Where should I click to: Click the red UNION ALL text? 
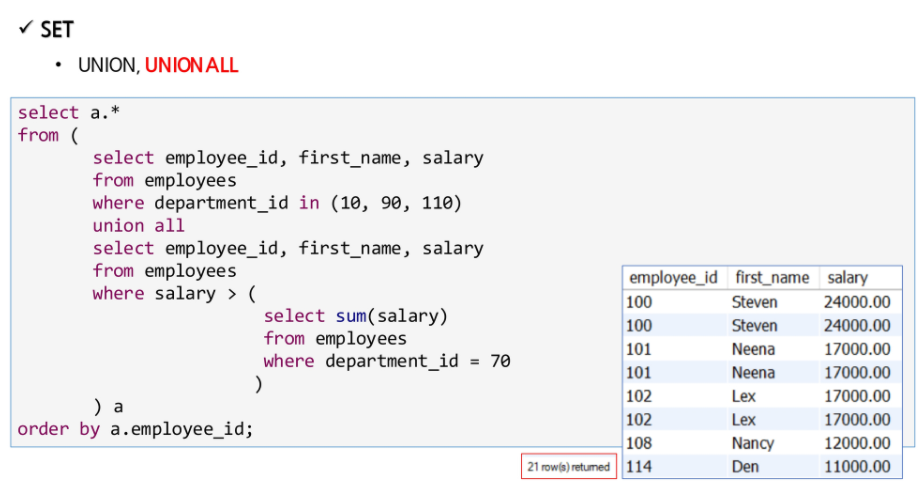click(x=191, y=65)
